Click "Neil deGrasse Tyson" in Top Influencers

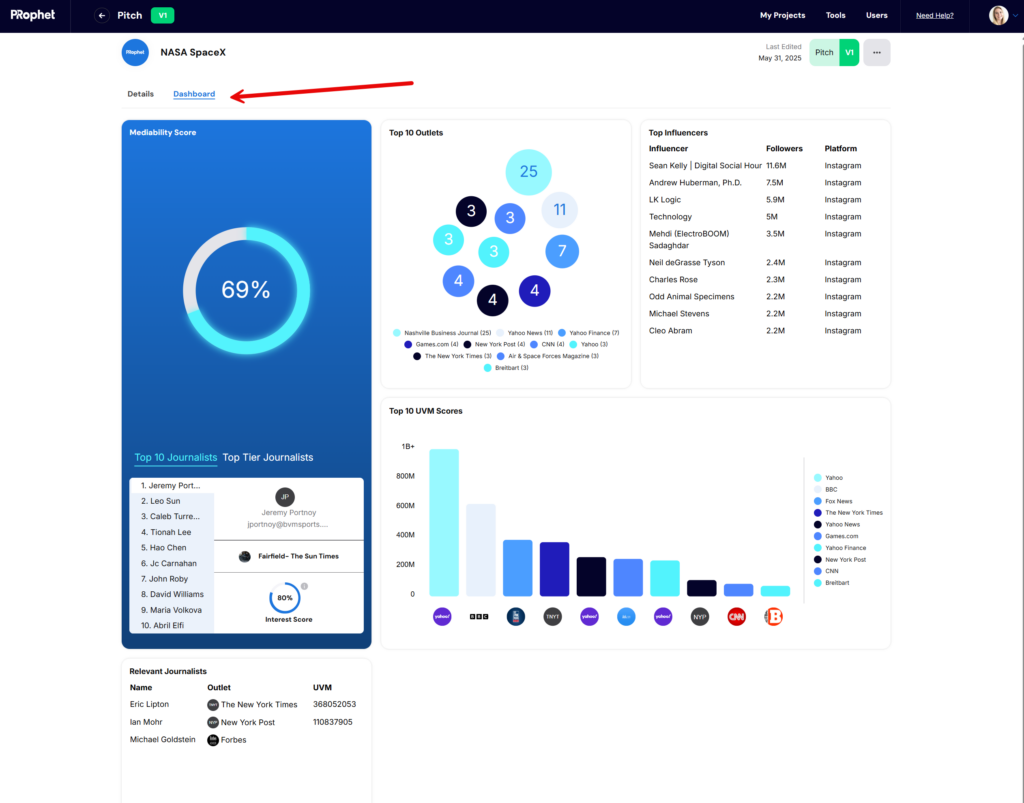tap(686, 262)
